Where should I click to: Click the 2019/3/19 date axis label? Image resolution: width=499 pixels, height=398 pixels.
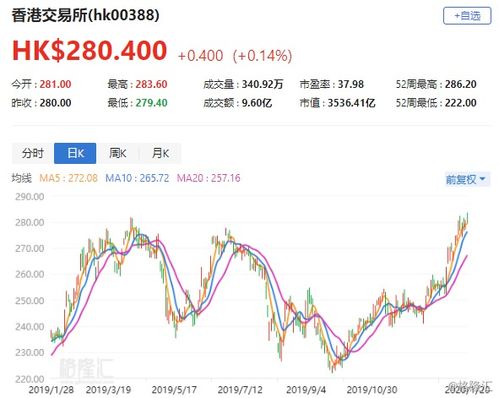pos(108,390)
